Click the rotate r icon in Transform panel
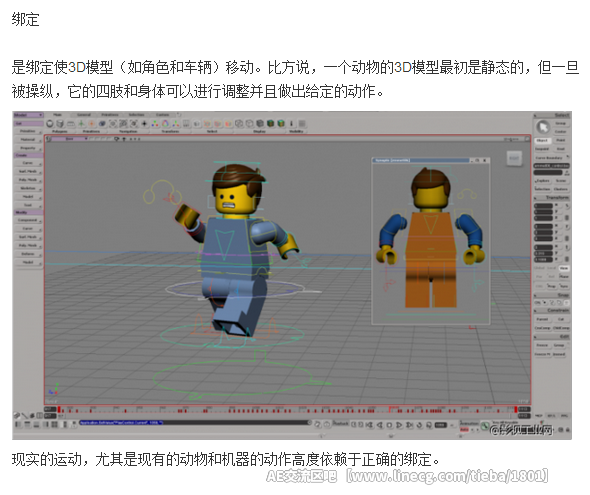This screenshot has width=590, height=495. click(x=566, y=227)
